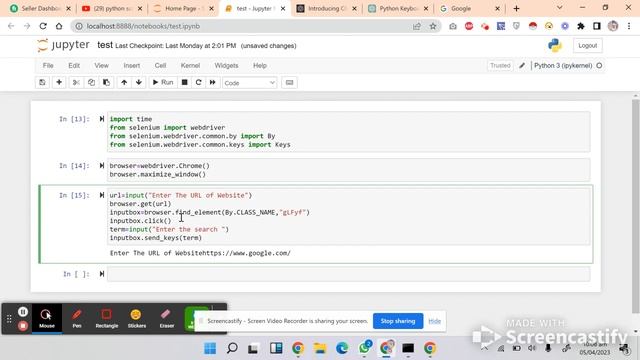Open the Help menu in Jupyter
Image resolution: width=640 pixels, height=360 pixels.
coord(260,65)
